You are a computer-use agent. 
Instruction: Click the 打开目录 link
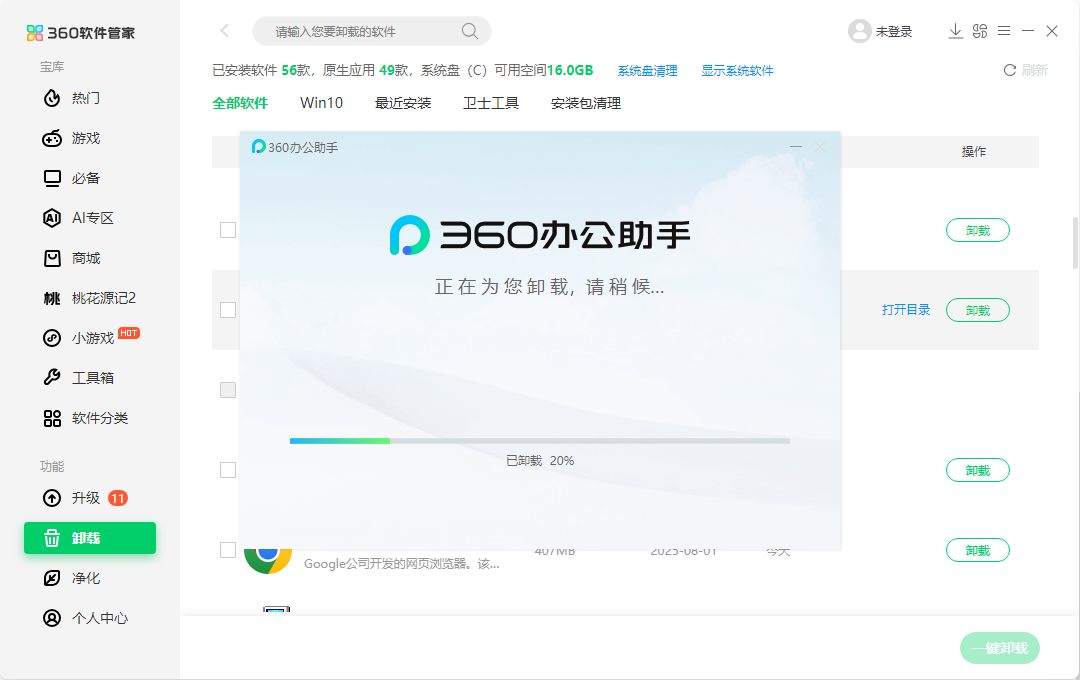pos(905,310)
